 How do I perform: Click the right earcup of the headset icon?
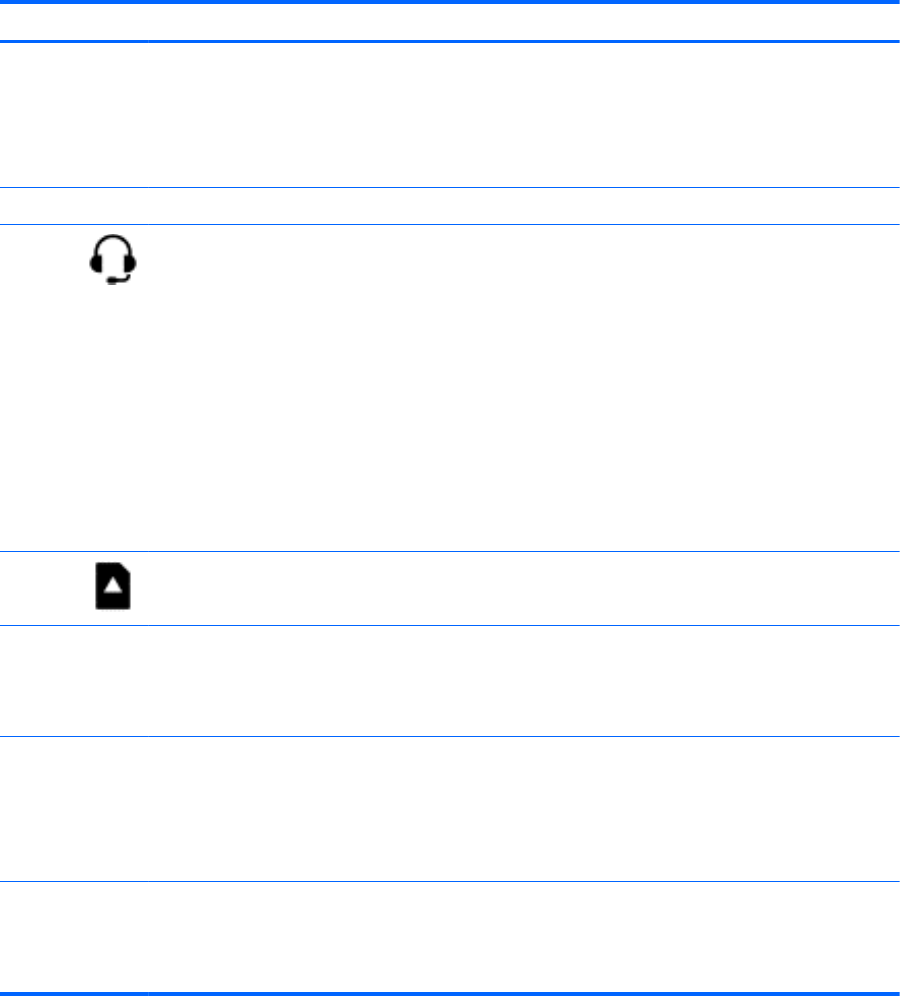coord(131,263)
